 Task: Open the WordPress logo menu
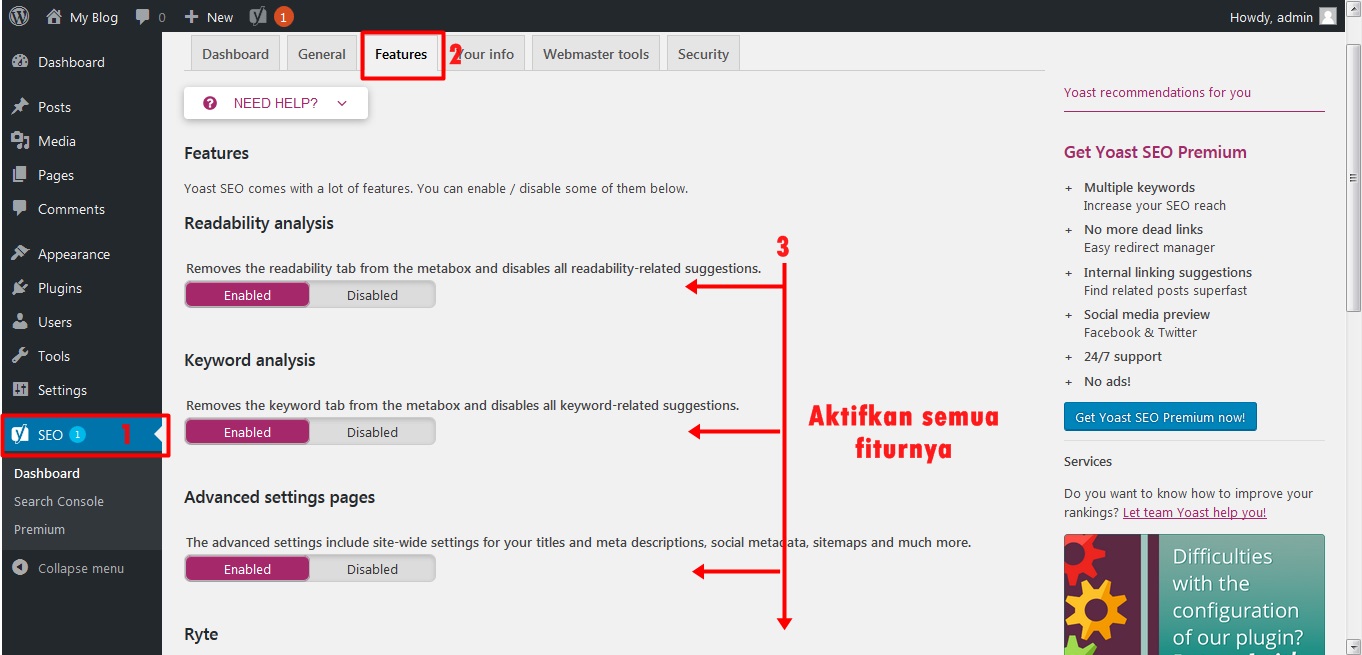(19, 16)
